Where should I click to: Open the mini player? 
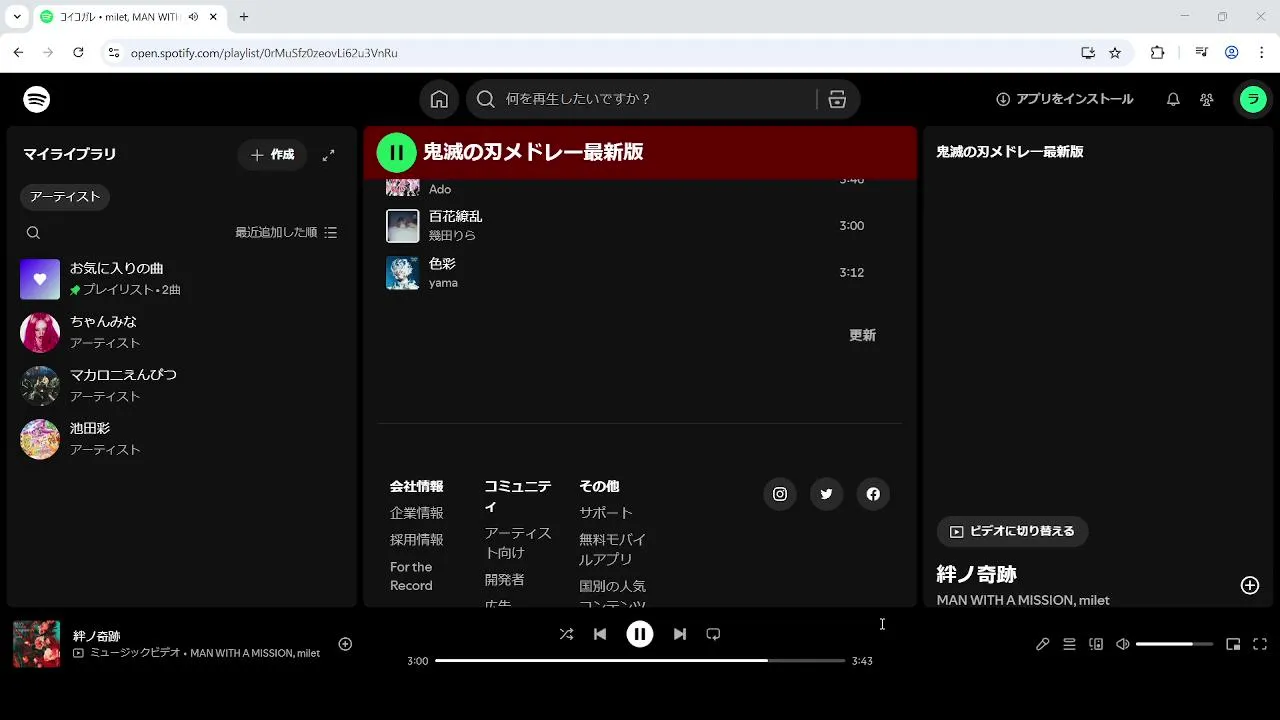click(x=1233, y=644)
